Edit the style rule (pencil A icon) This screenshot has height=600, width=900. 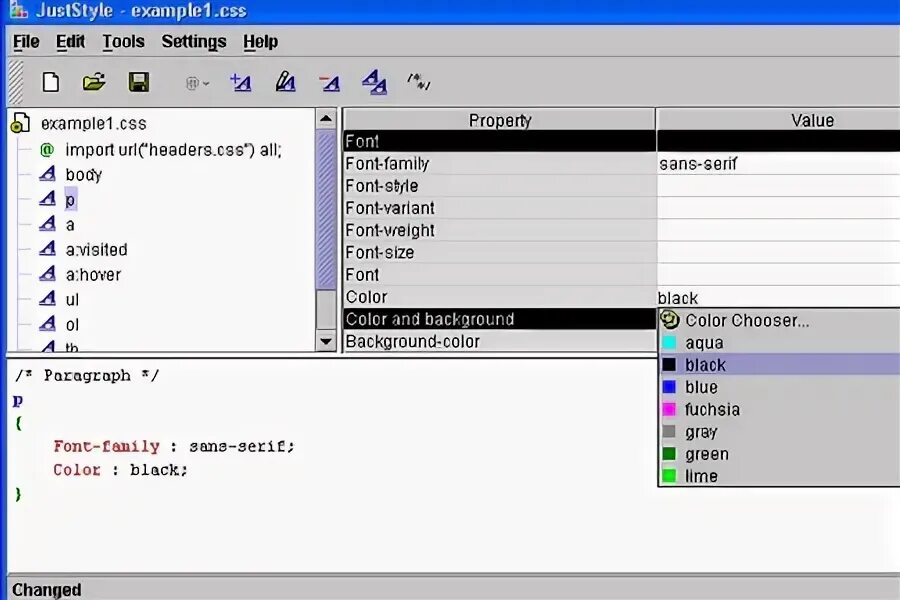click(285, 82)
